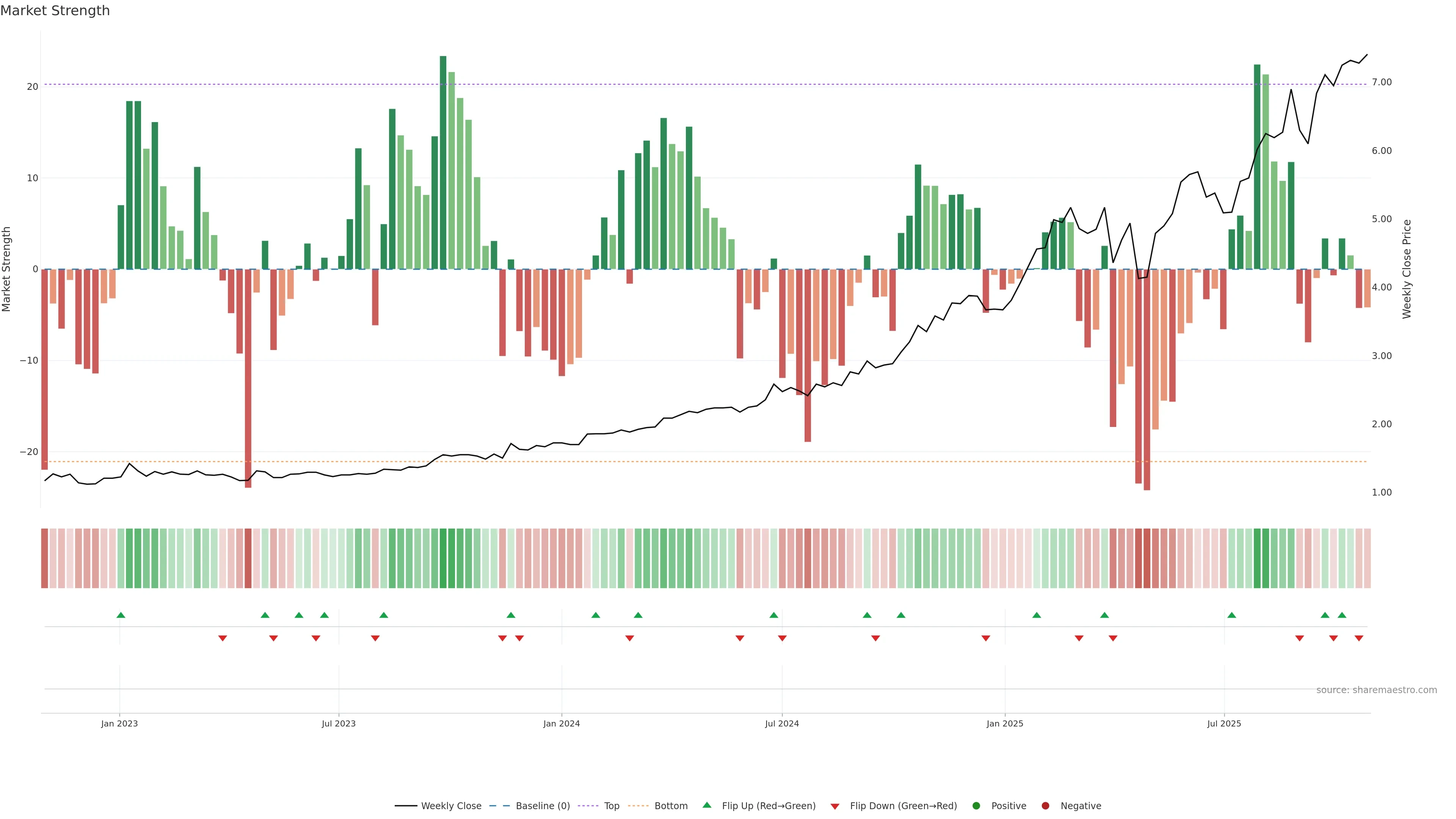Viewport: 1456px width, 819px height.
Task: Click the dark red Negative circle in legend
Action: (1045, 806)
